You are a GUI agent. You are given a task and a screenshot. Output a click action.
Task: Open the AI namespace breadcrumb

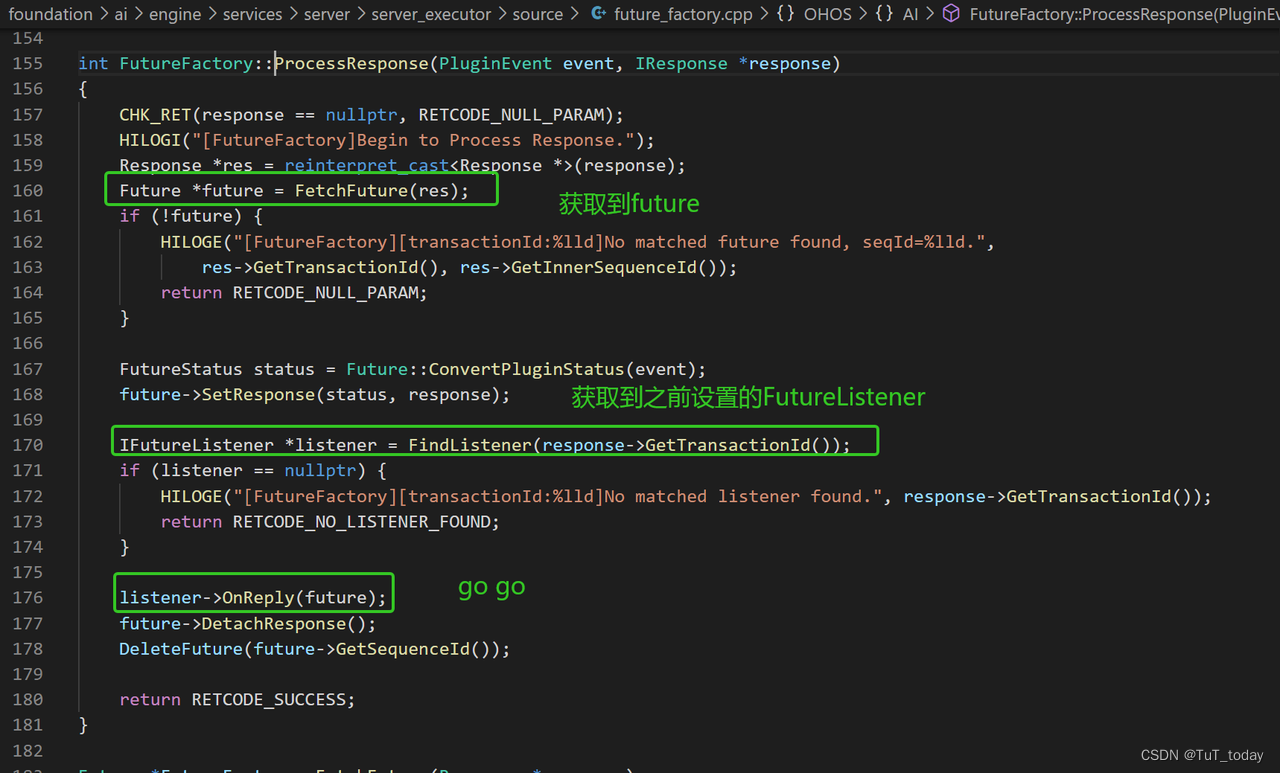coord(910,14)
